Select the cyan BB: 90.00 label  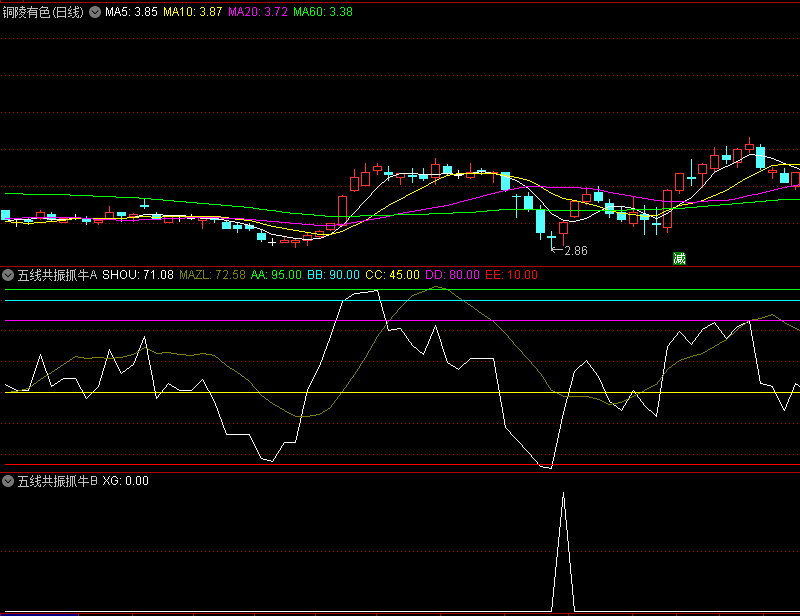tap(333, 274)
